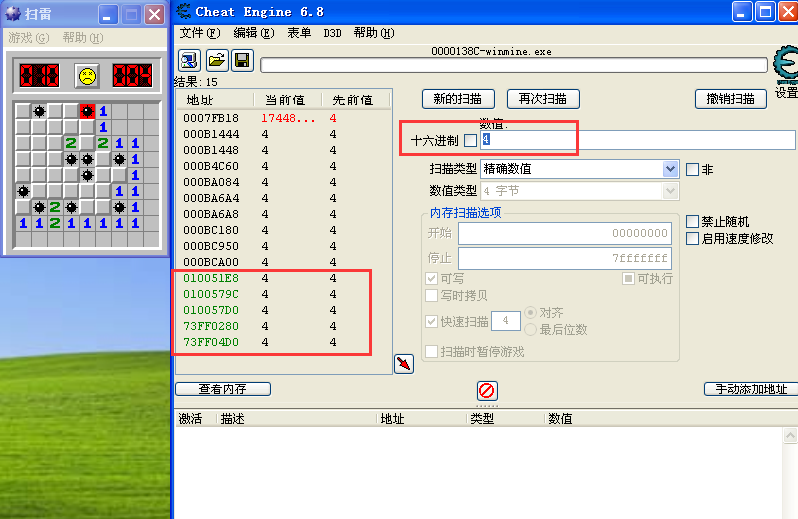The width and height of the screenshot is (798, 519).
Task: Open the 扫描类型 精确数值 dropdown
Action: point(580,169)
